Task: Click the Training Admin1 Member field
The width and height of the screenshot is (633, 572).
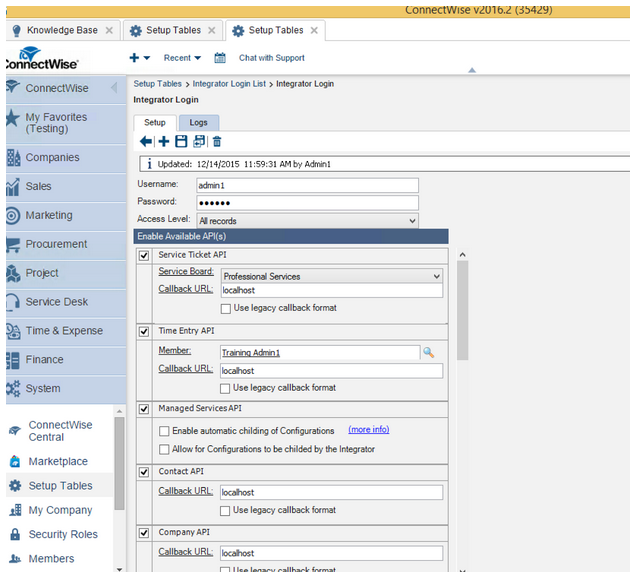Action: point(320,352)
